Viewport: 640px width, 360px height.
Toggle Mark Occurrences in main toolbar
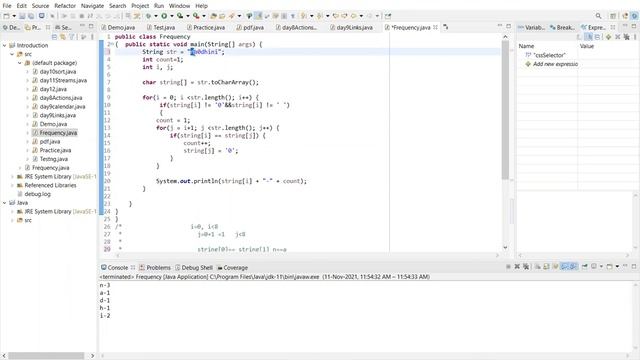(258, 16)
